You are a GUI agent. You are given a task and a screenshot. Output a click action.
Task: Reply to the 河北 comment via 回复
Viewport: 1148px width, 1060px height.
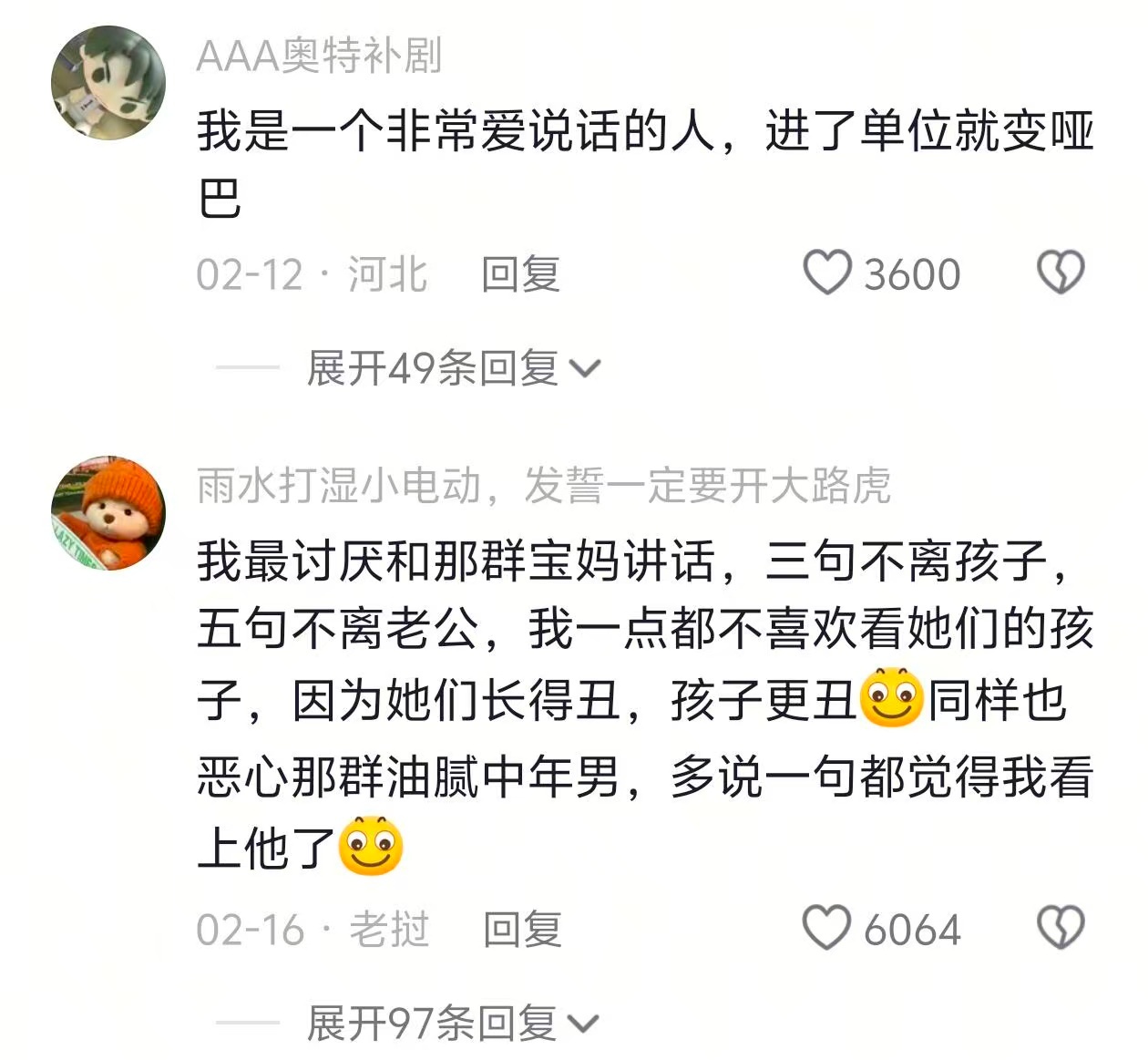pyautogui.click(x=521, y=274)
